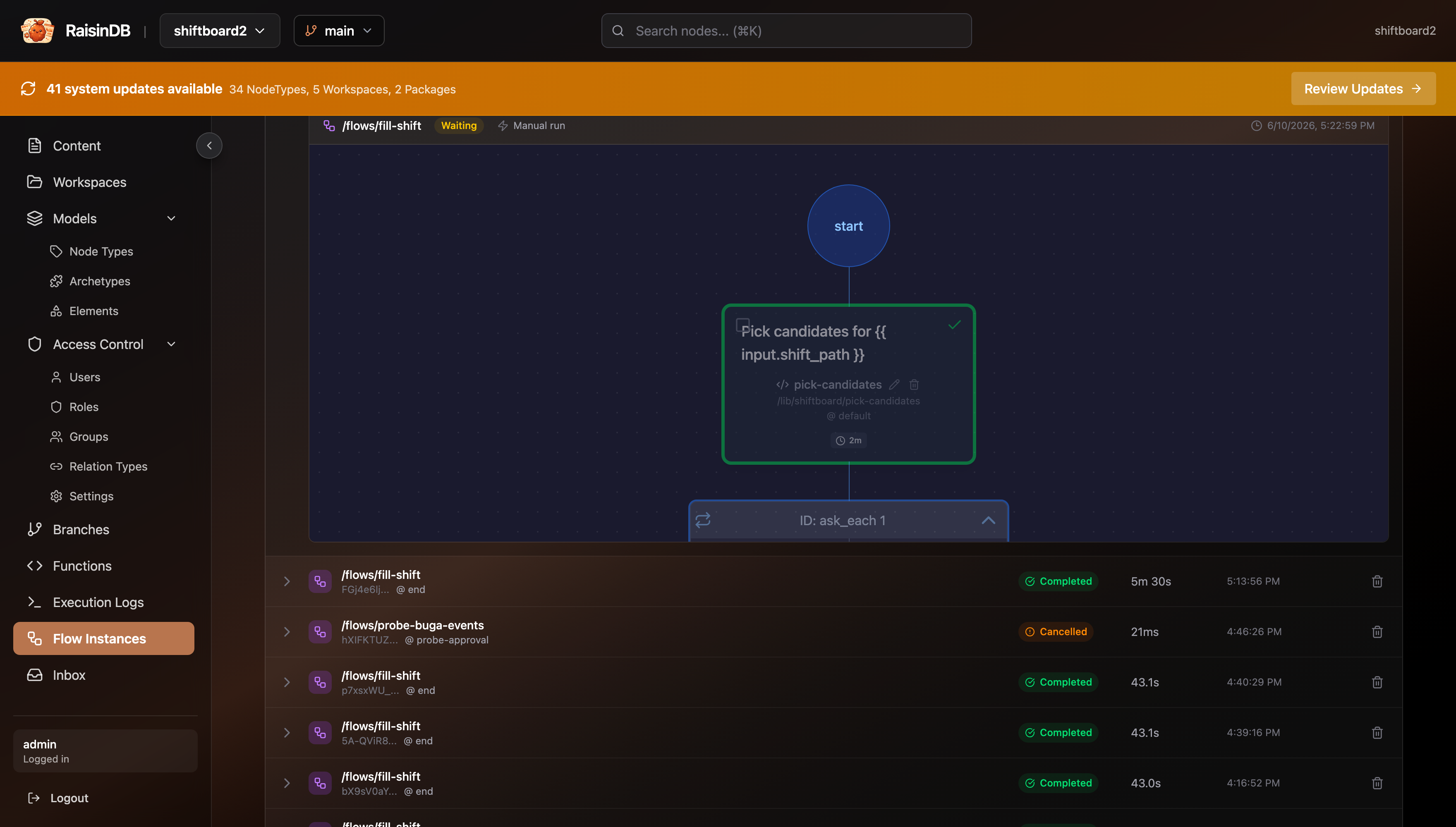
Task: Delete the fill-shift 5:13:56 PM instance
Action: (1377, 581)
